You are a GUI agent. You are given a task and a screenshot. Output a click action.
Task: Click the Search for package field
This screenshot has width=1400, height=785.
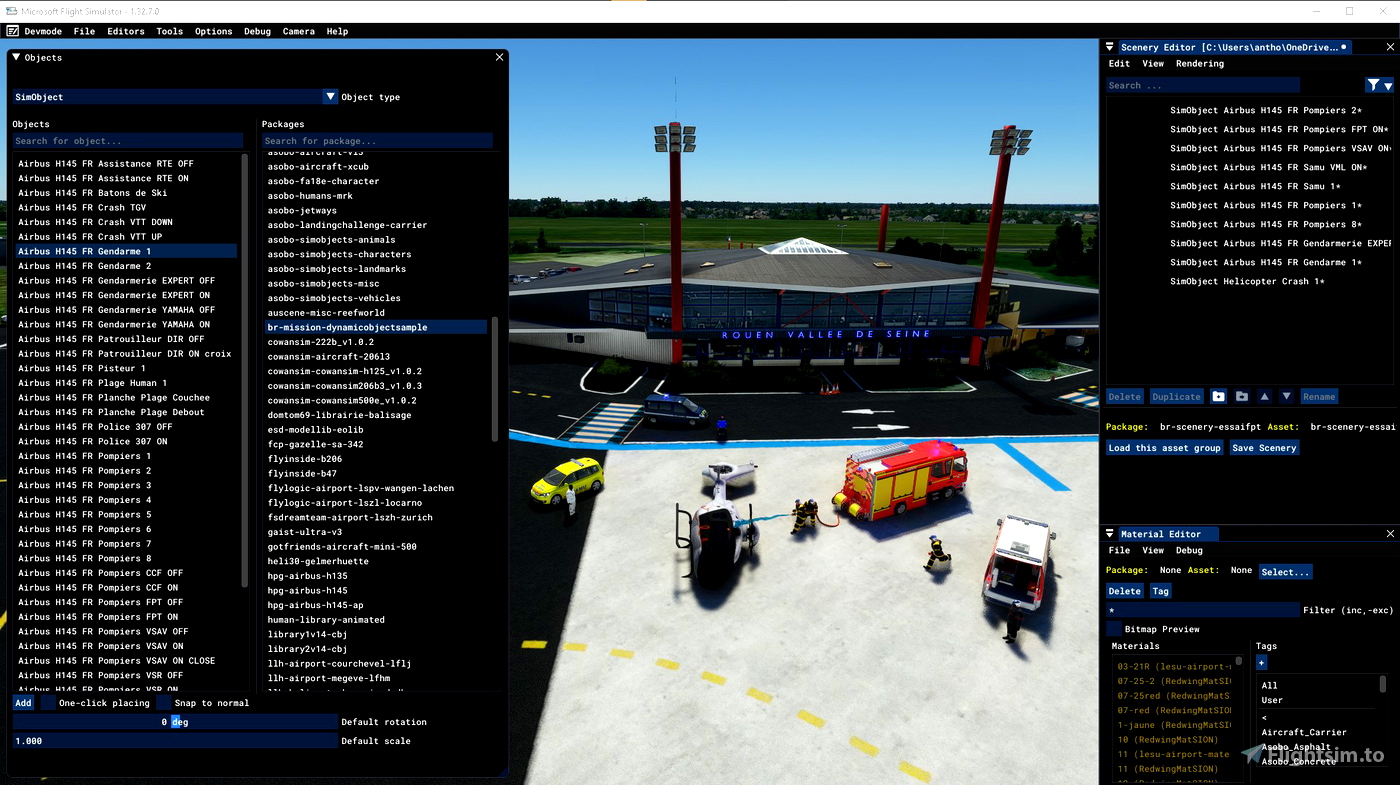(x=377, y=141)
